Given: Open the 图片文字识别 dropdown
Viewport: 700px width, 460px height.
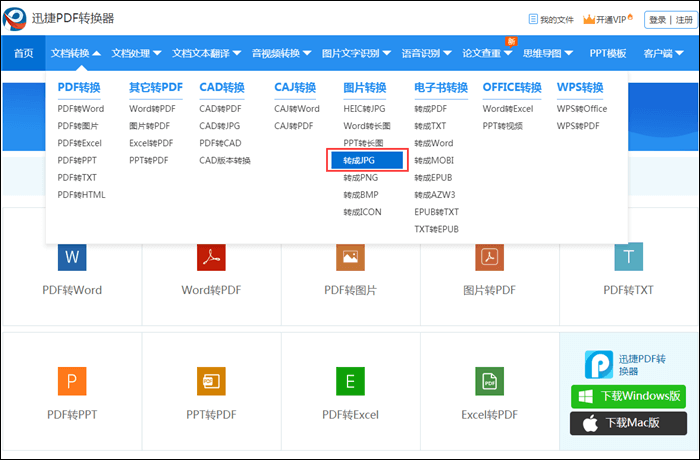Looking at the screenshot, I should 355,53.
